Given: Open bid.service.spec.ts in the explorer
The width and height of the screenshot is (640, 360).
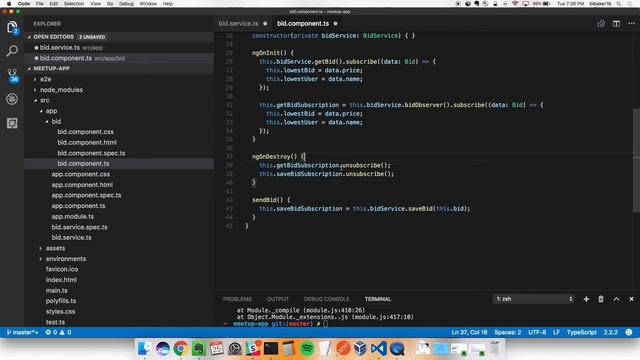Looking at the screenshot, I should coord(80,227).
